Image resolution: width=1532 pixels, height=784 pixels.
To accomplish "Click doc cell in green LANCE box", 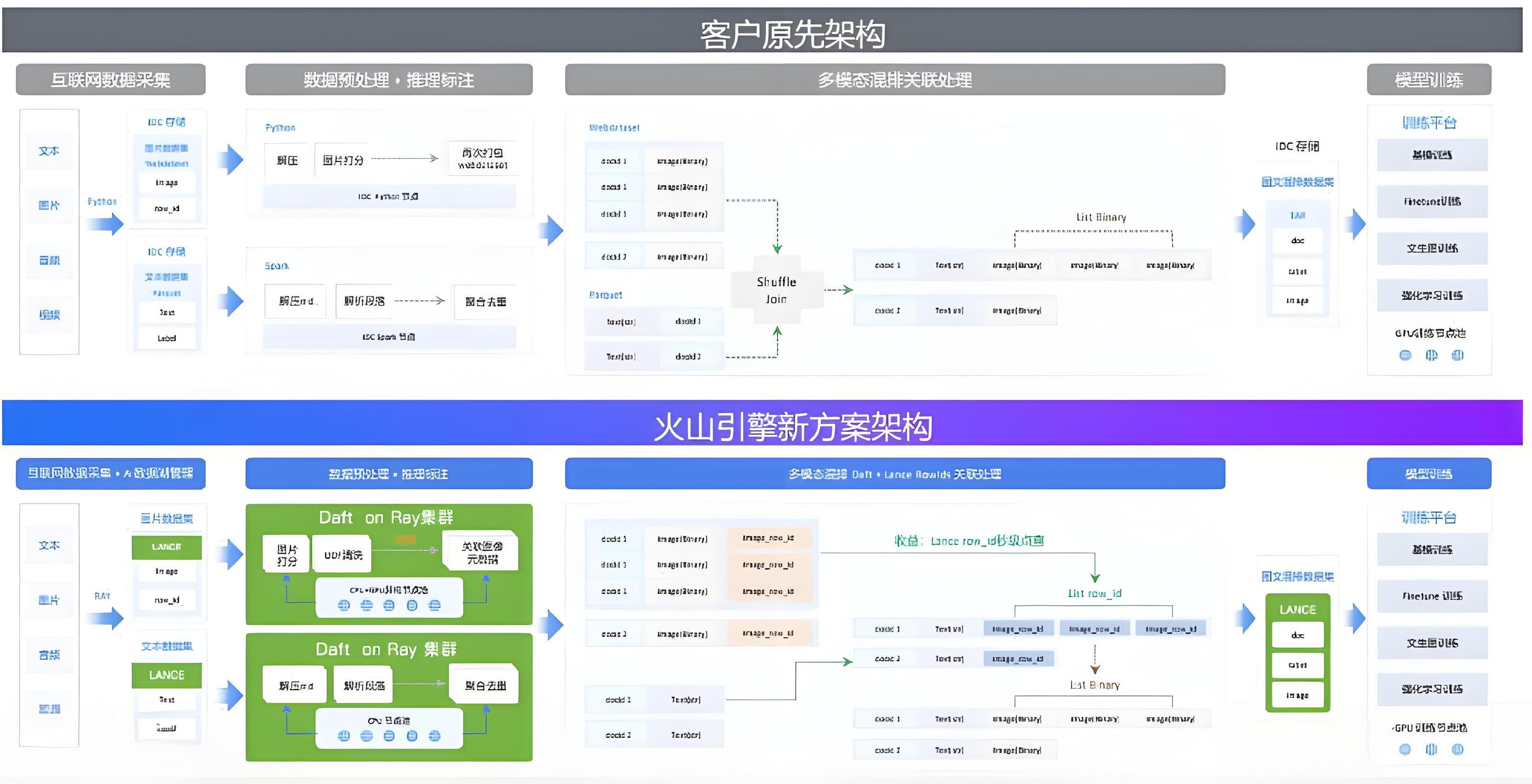I will pos(1298,636).
